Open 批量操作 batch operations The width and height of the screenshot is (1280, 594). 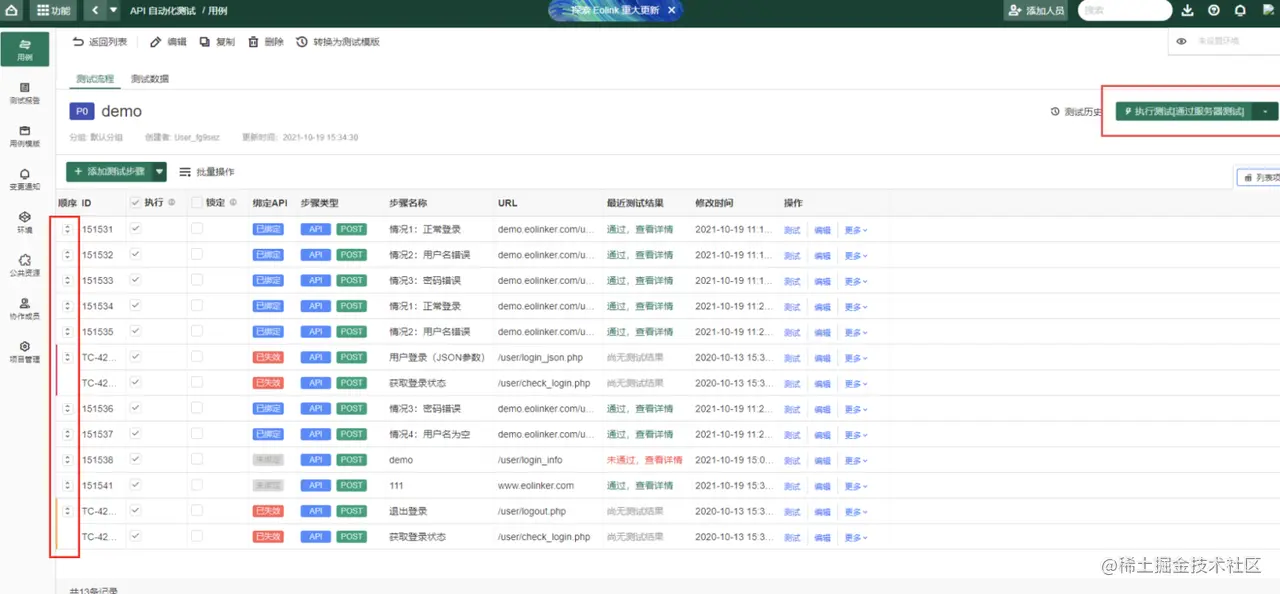coord(207,172)
